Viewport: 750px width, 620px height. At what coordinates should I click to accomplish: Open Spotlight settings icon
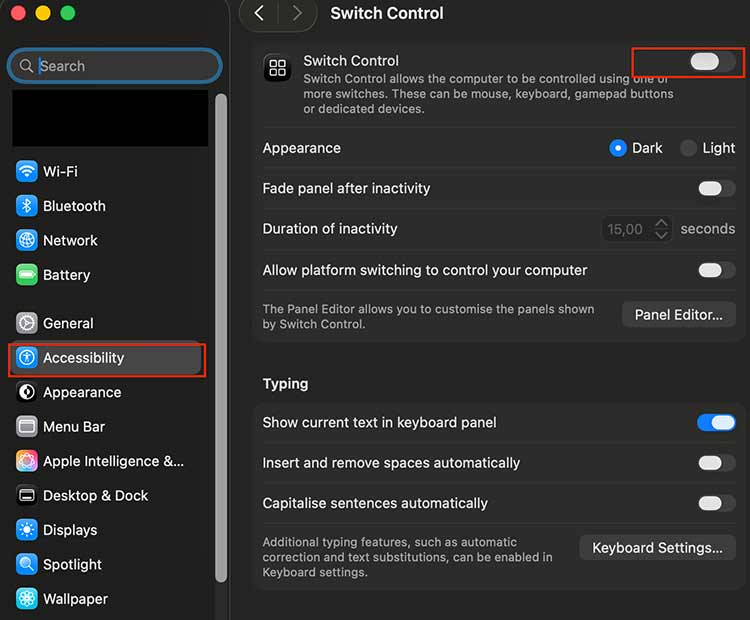[27, 565]
